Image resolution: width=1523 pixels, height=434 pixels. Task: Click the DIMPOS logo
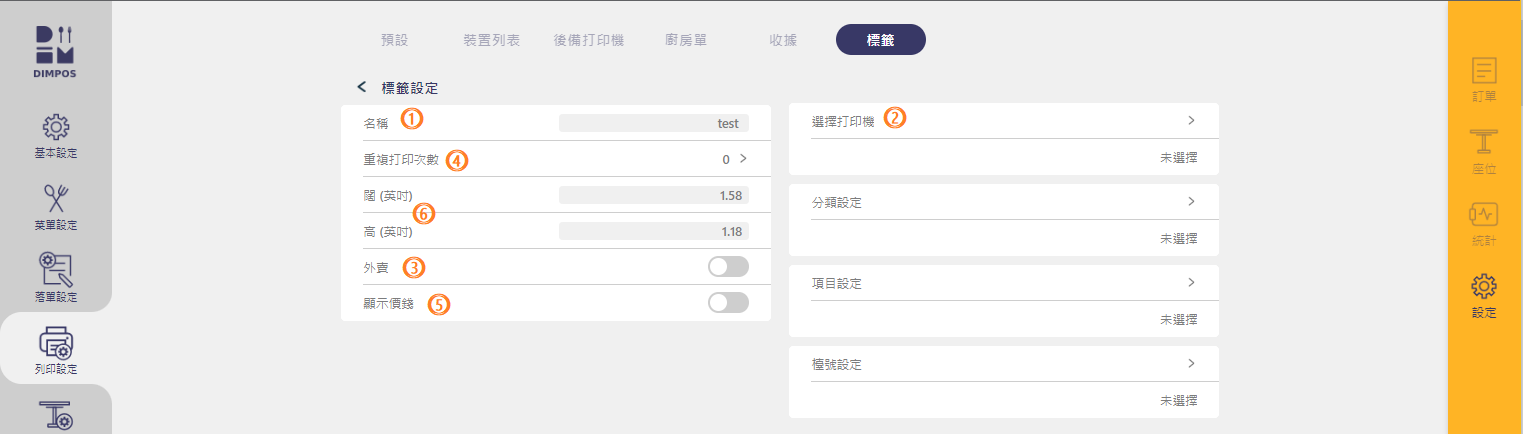[x=56, y=50]
